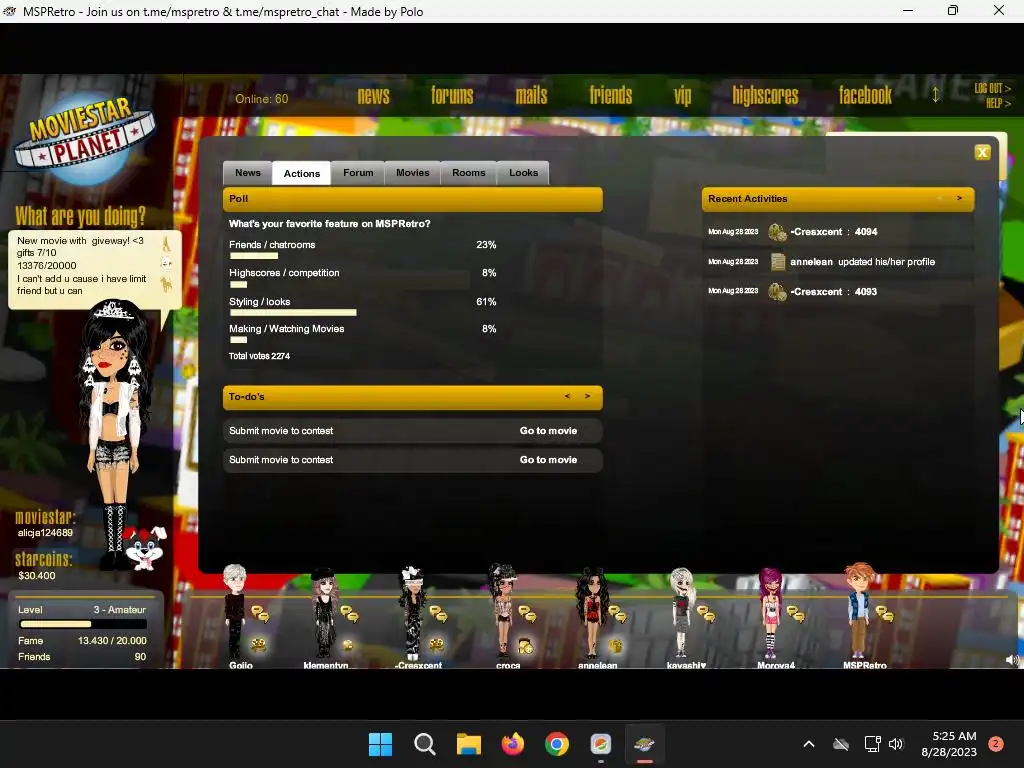
Task: Switch to the Movies tab
Action: 413,173
